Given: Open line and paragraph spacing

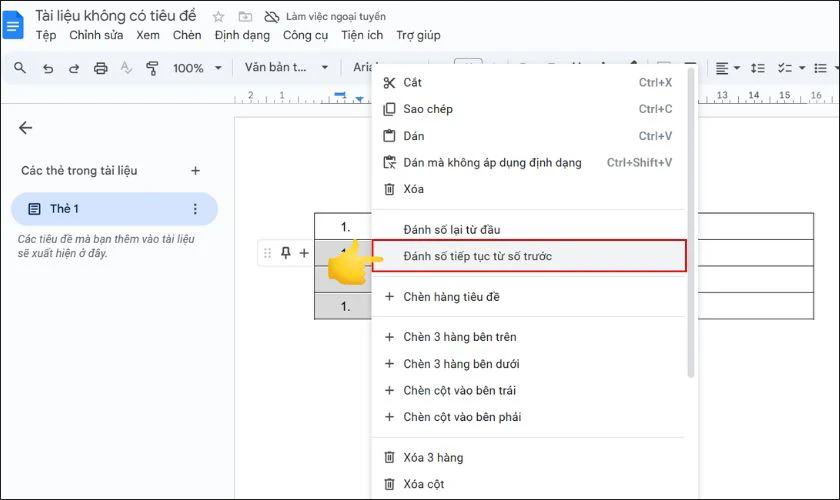Looking at the screenshot, I should pyautogui.click(x=758, y=68).
